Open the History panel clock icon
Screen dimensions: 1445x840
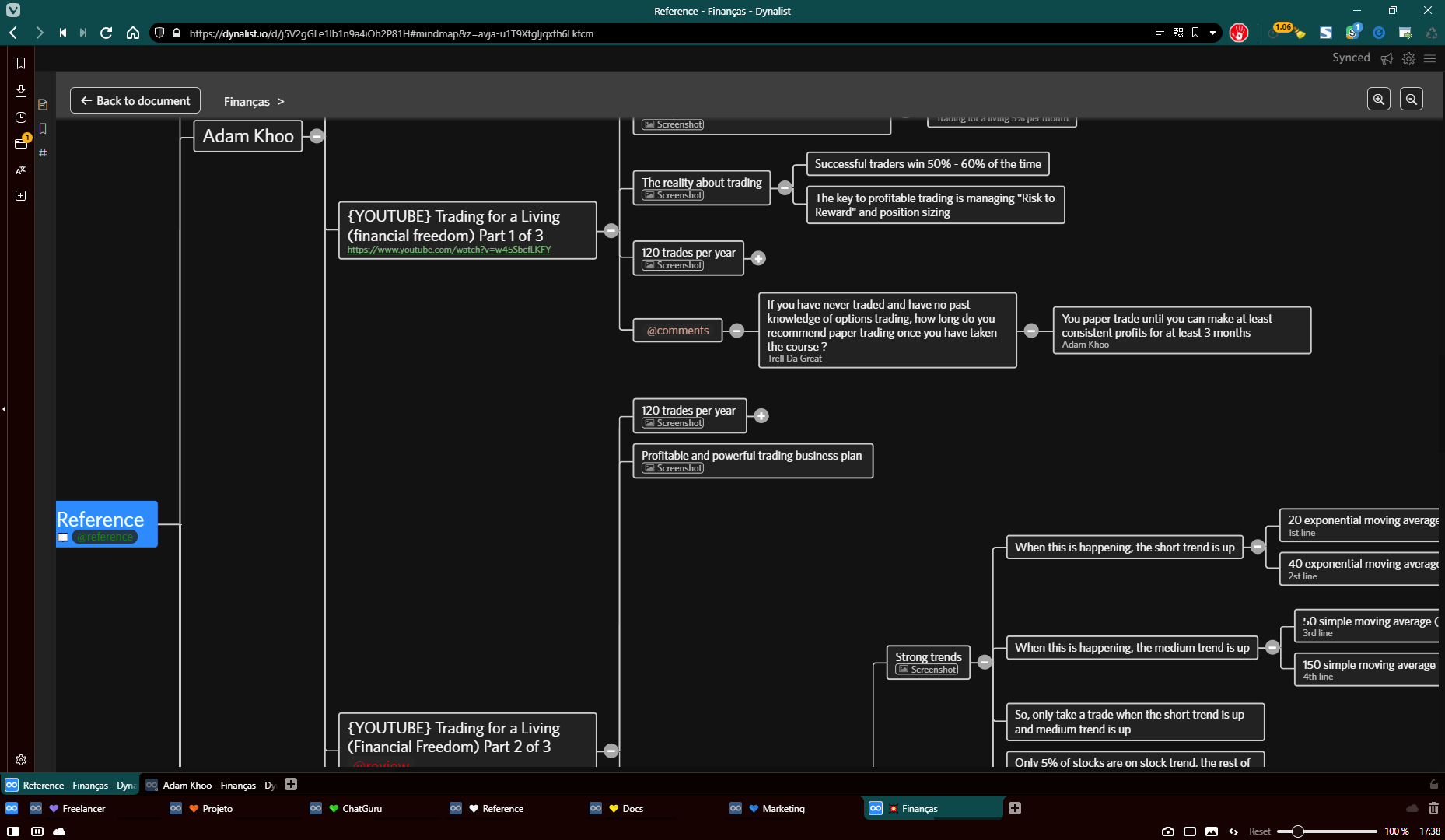21,117
